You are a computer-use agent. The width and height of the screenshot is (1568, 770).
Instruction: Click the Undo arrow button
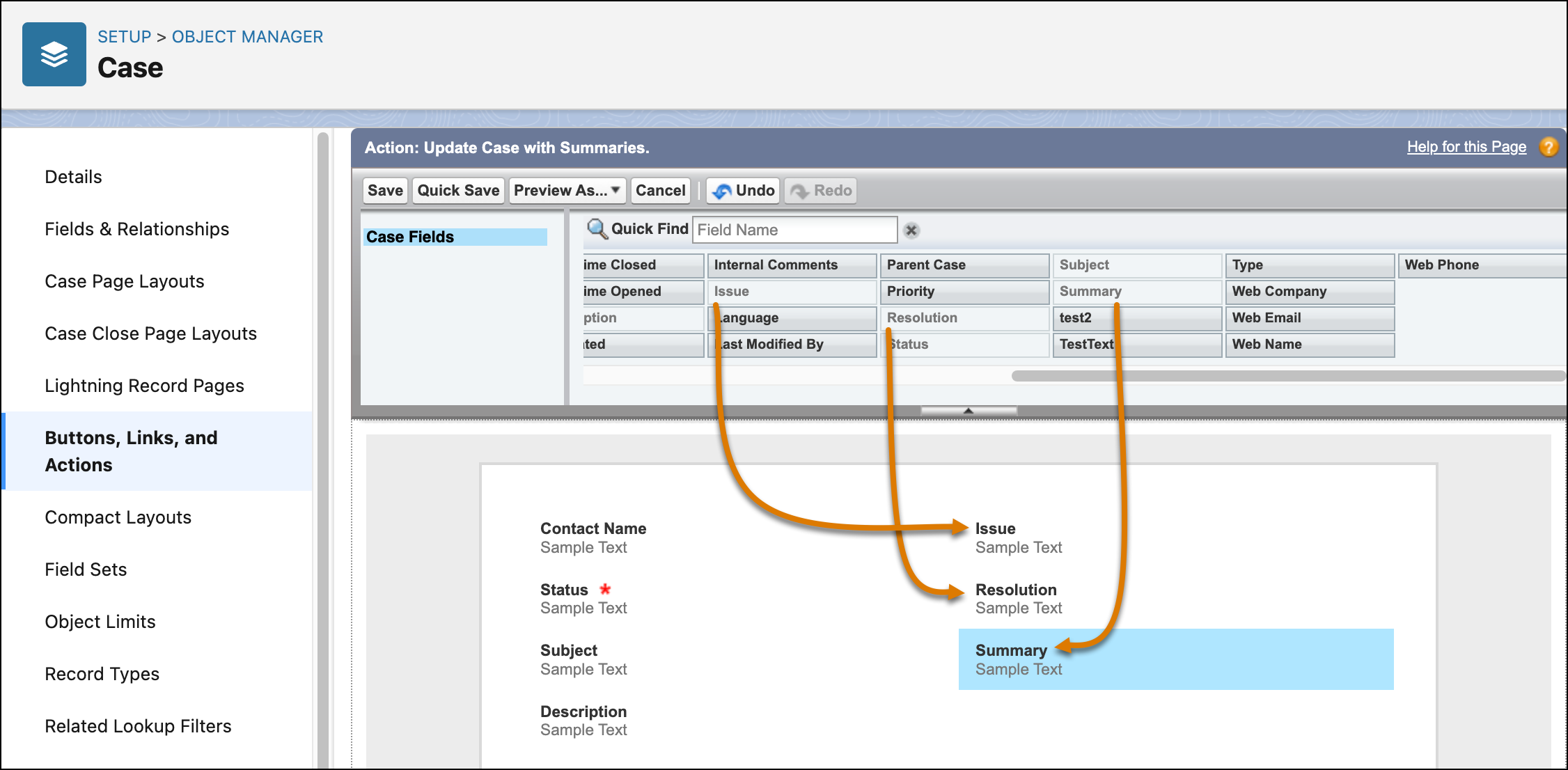(x=743, y=191)
